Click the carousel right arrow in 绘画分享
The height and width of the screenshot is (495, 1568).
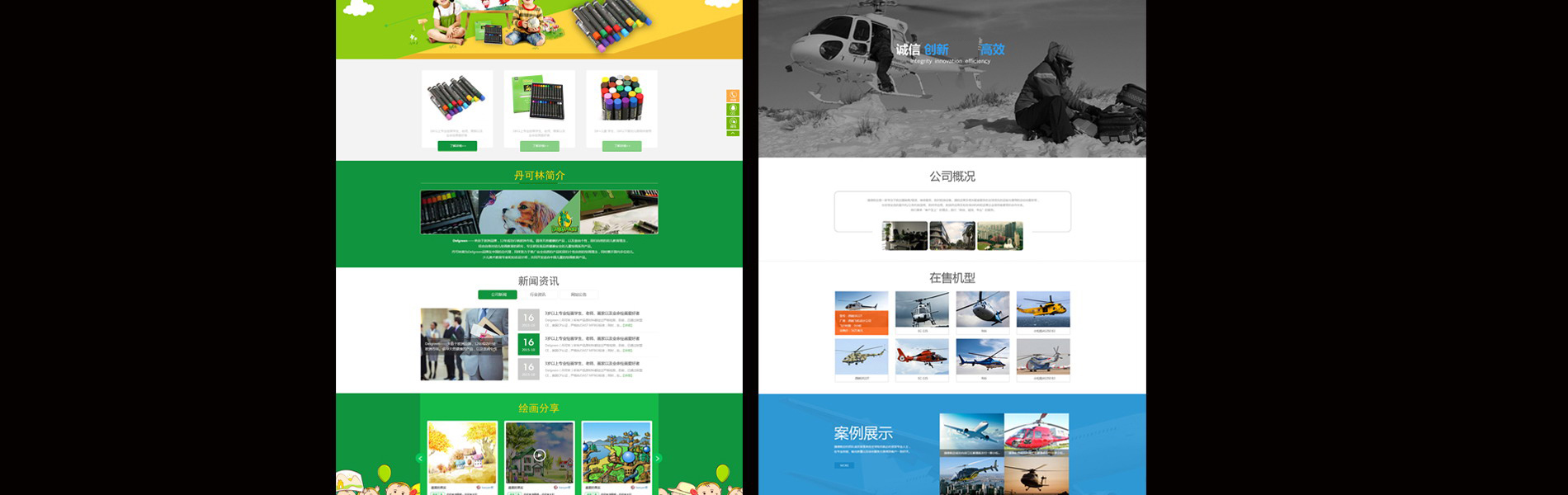coord(658,458)
